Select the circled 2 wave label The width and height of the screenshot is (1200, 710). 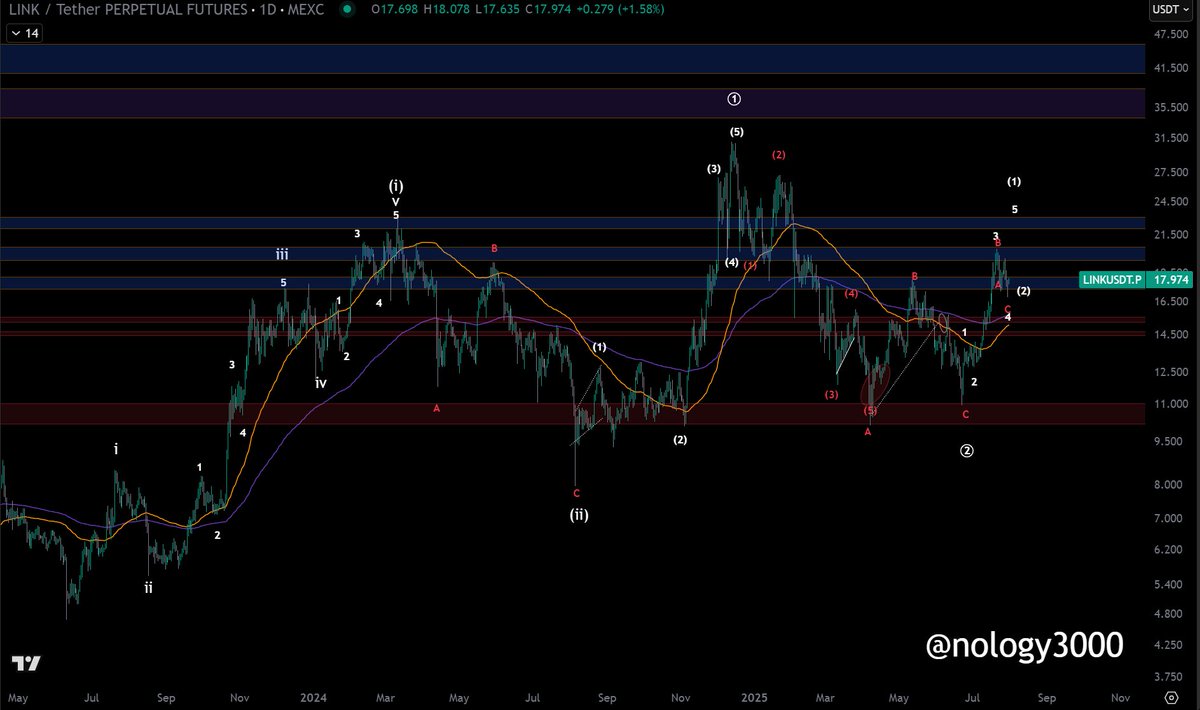pos(967,450)
